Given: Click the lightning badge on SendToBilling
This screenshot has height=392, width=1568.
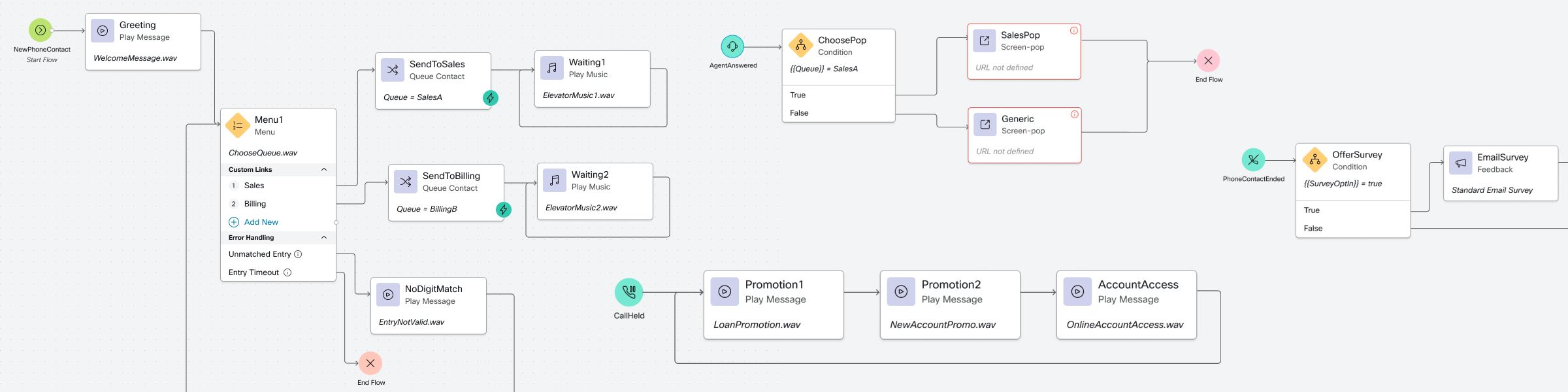Looking at the screenshot, I should tap(504, 210).
